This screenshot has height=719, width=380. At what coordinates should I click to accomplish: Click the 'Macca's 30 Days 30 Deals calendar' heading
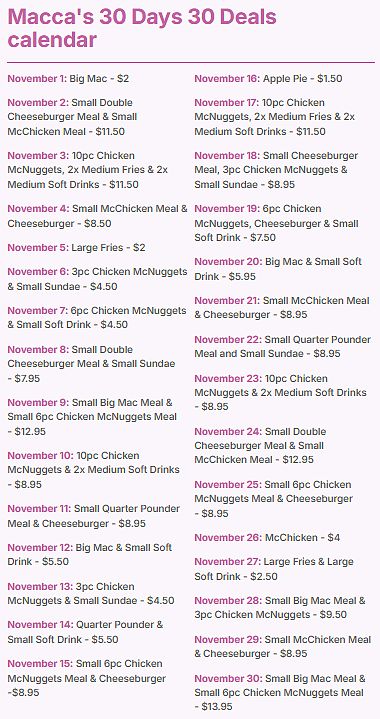(142, 28)
